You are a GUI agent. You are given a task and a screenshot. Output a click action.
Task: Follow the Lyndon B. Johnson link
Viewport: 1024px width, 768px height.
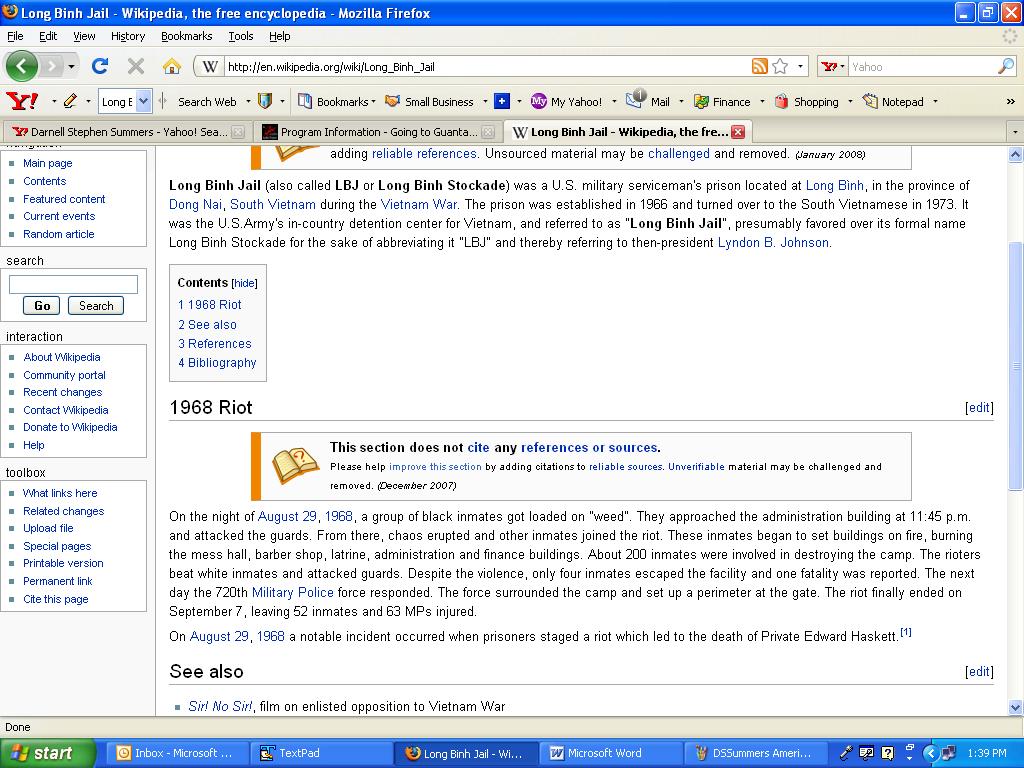(x=773, y=242)
